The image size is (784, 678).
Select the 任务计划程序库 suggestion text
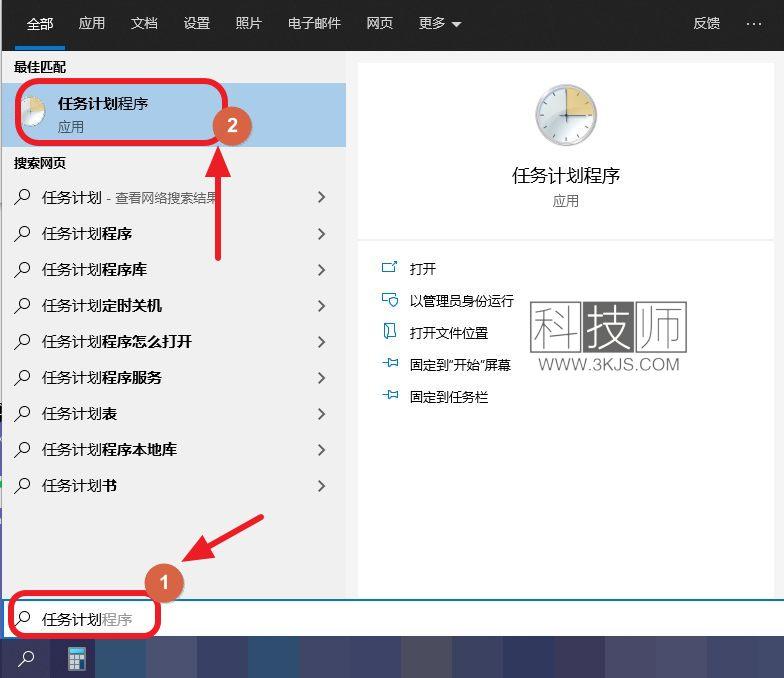click(x=94, y=270)
